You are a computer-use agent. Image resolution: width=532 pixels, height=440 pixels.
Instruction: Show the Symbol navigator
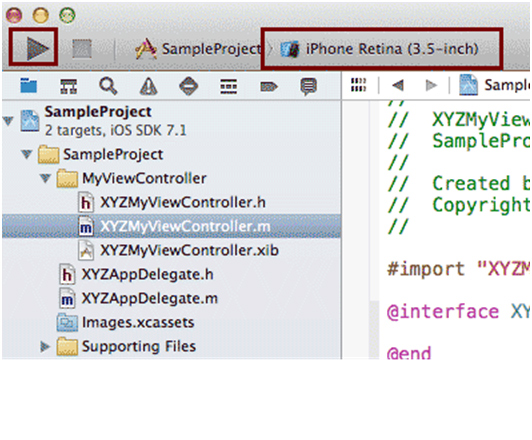coord(69,86)
